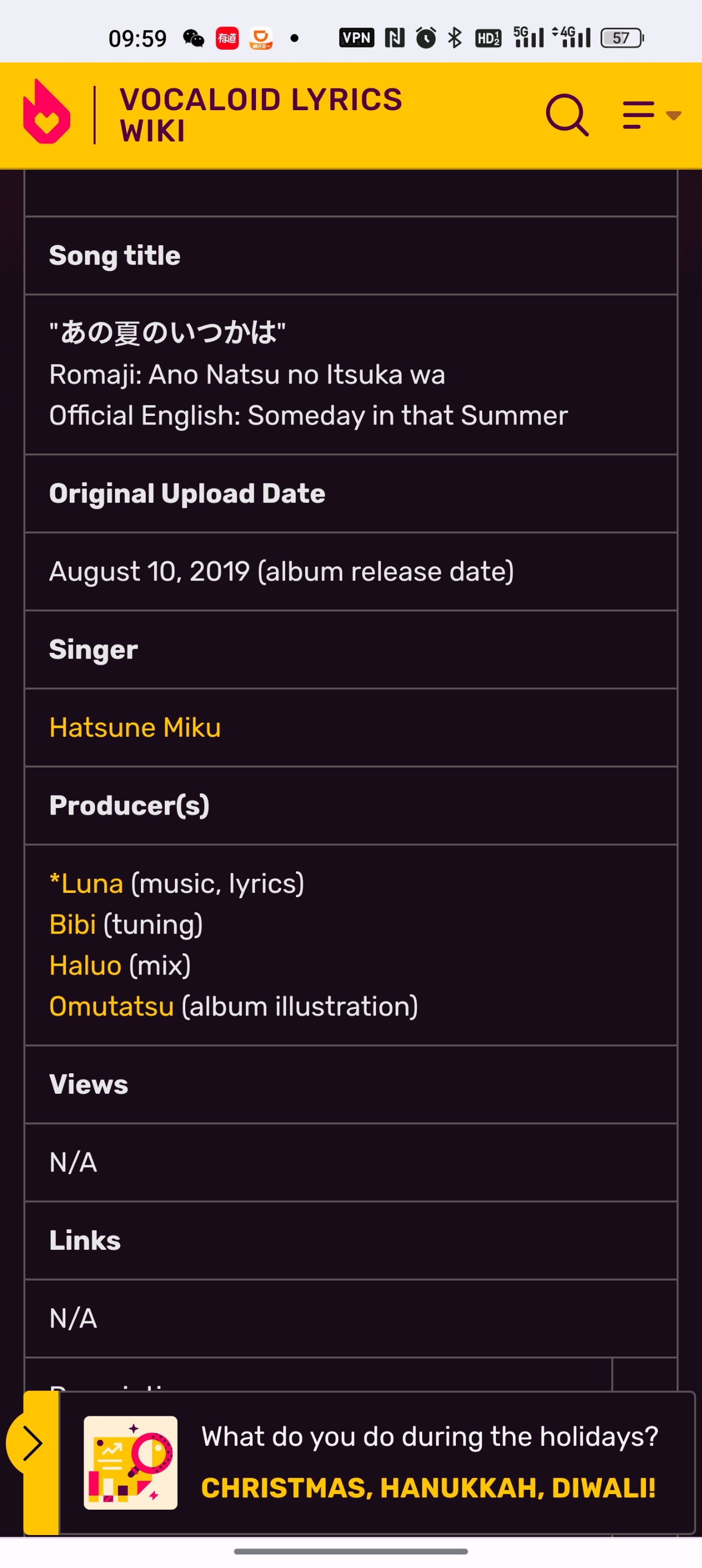Viewport: 702px width, 1568px height.
Task: Open Omutatsu album illustrator link
Action: (x=112, y=1006)
